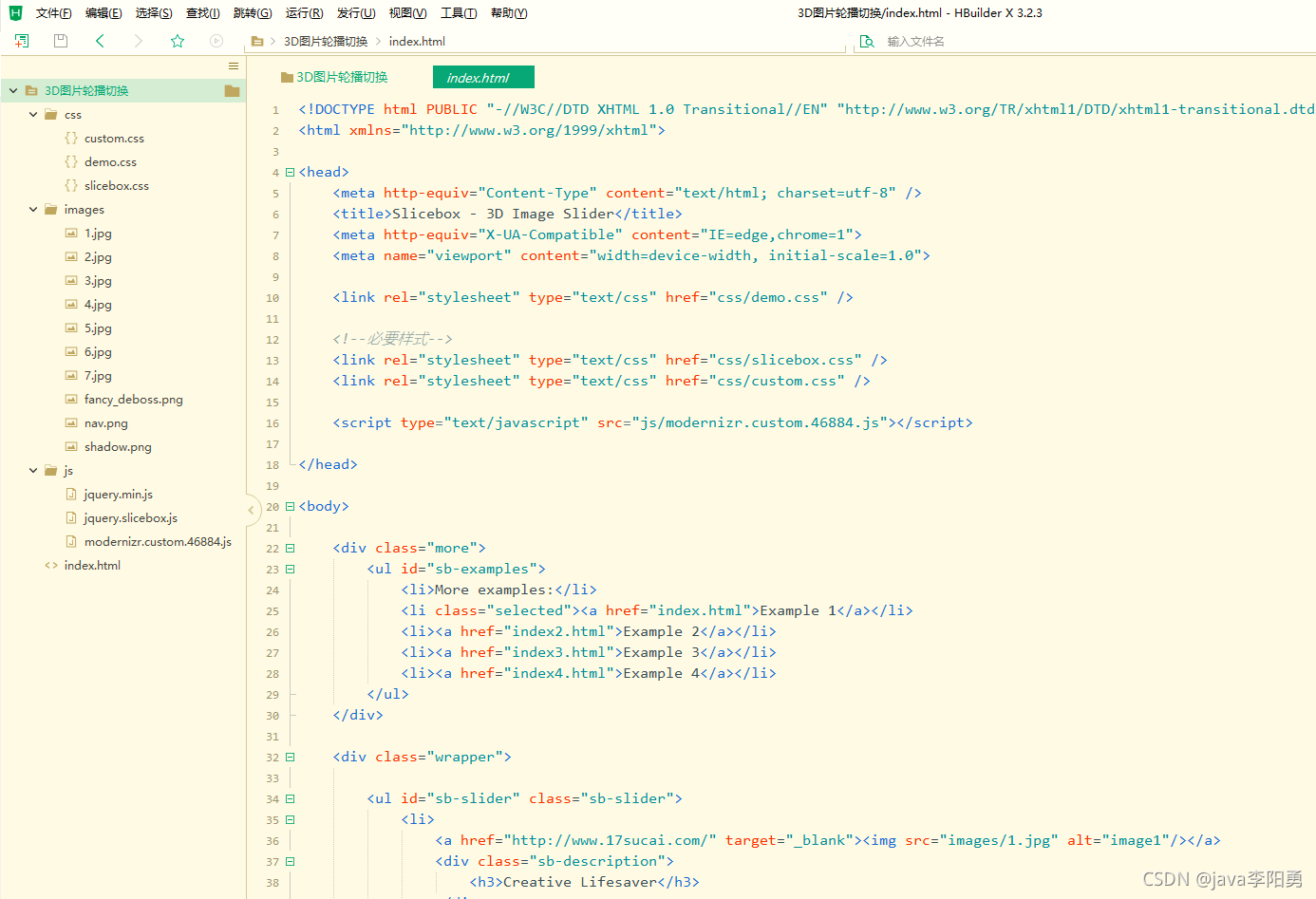The image size is (1316, 899).
Task: Fold the head tag at line 4
Action: [x=291, y=172]
